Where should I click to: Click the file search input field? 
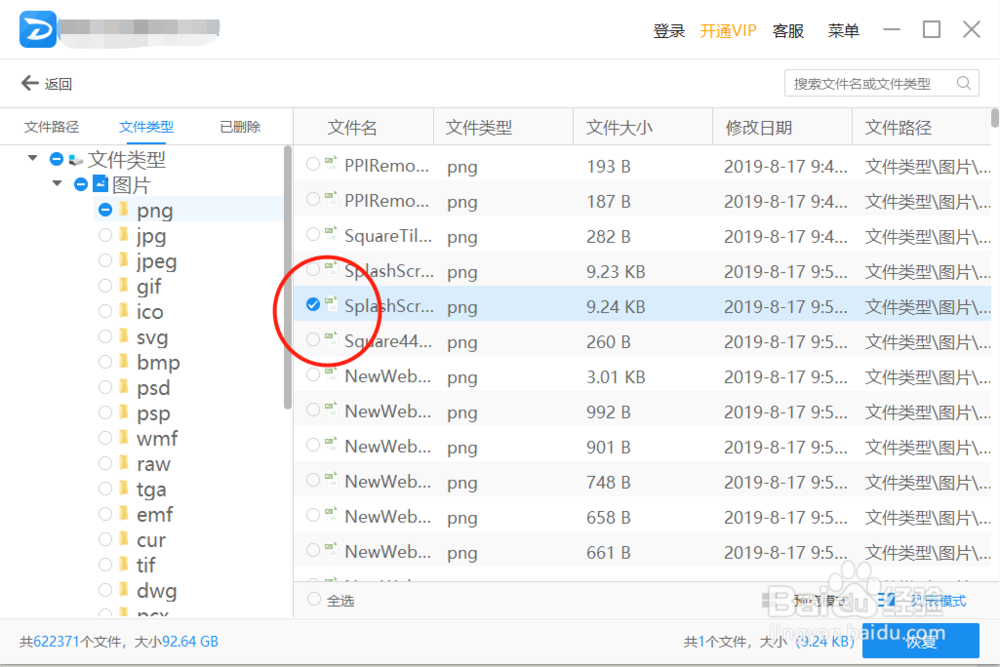pyautogui.click(x=870, y=83)
